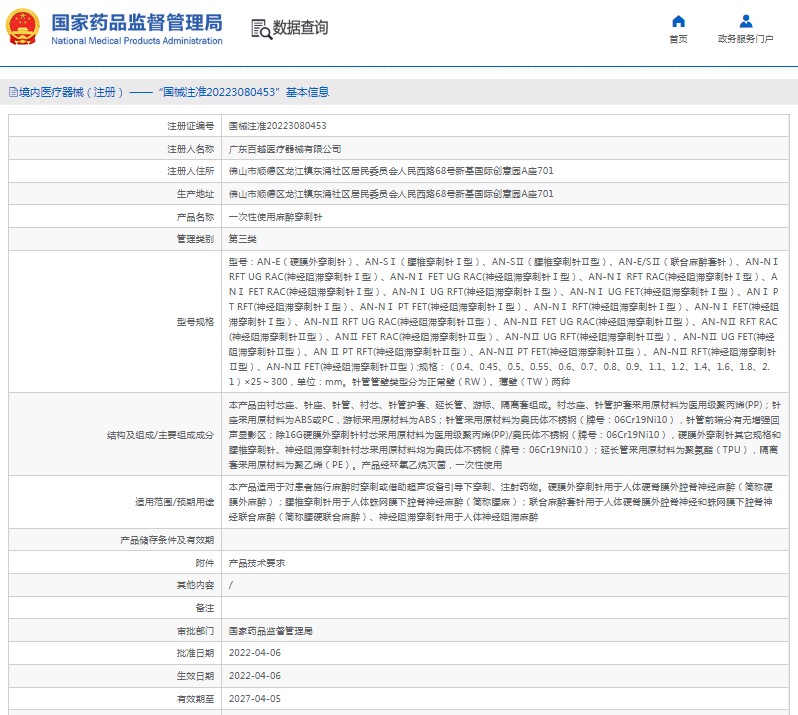Click the National Medical Products Administration text
This screenshot has height=715, width=798.
(x=137, y=41)
